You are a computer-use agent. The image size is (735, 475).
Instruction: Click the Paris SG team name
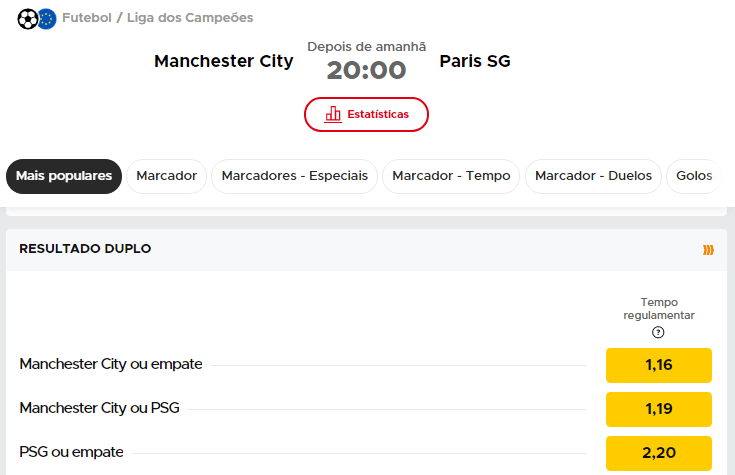[x=475, y=61]
